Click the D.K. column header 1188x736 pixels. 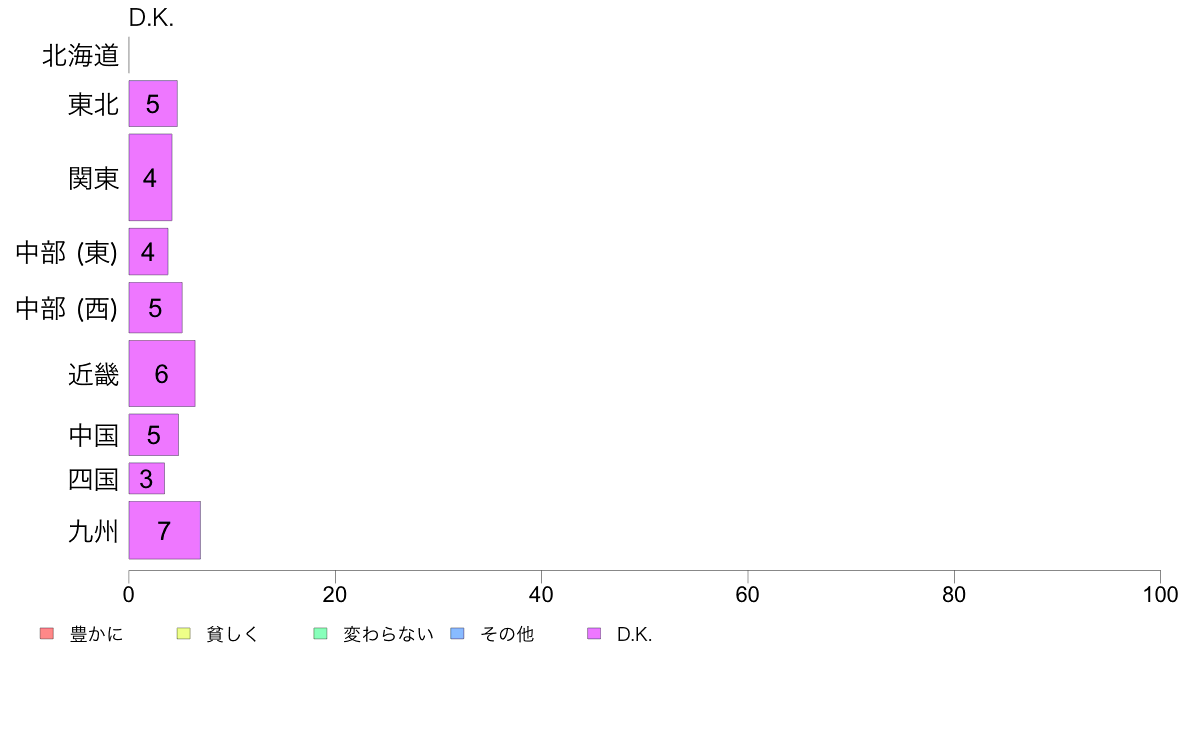(151, 17)
